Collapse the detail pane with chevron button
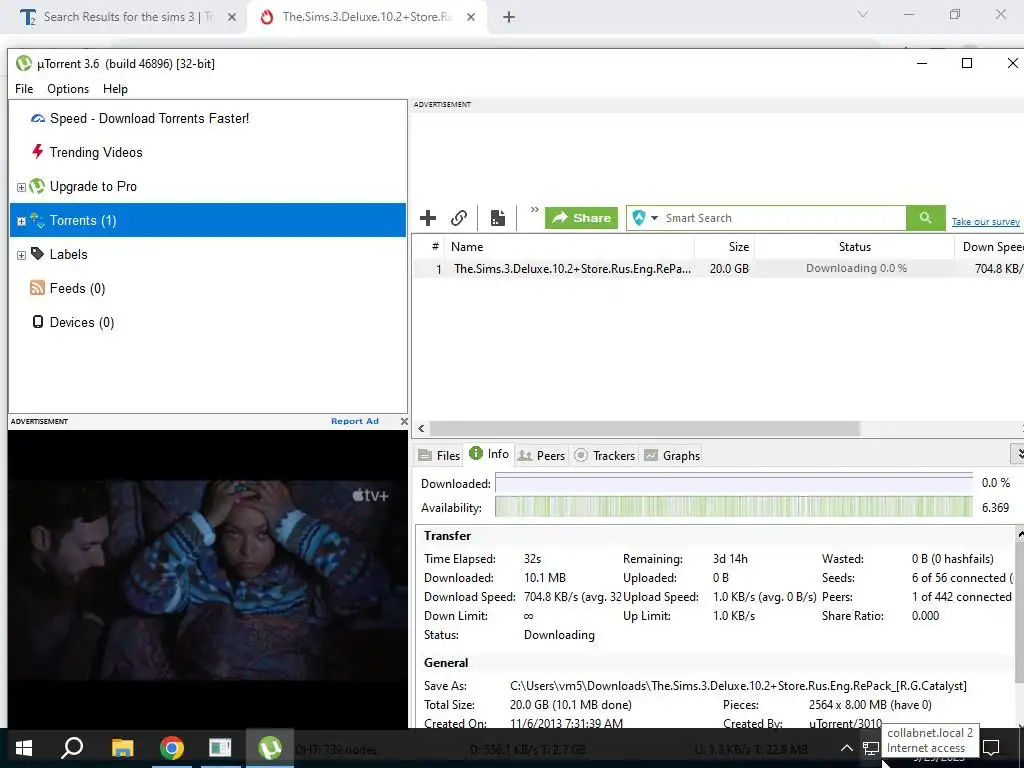 [1018, 453]
